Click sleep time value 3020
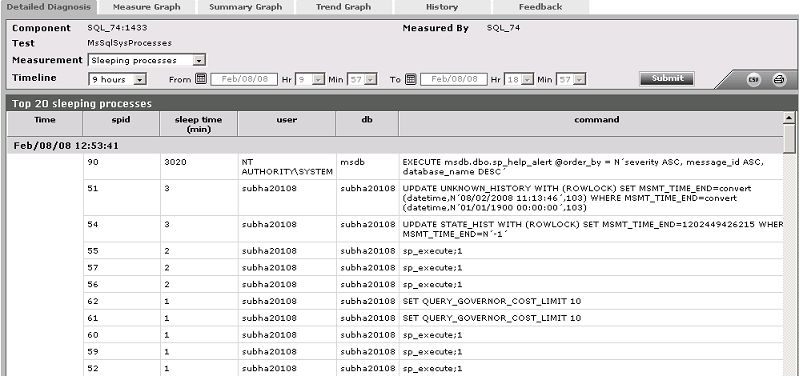Image resolution: width=799 pixels, height=376 pixels. coord(175,162)
